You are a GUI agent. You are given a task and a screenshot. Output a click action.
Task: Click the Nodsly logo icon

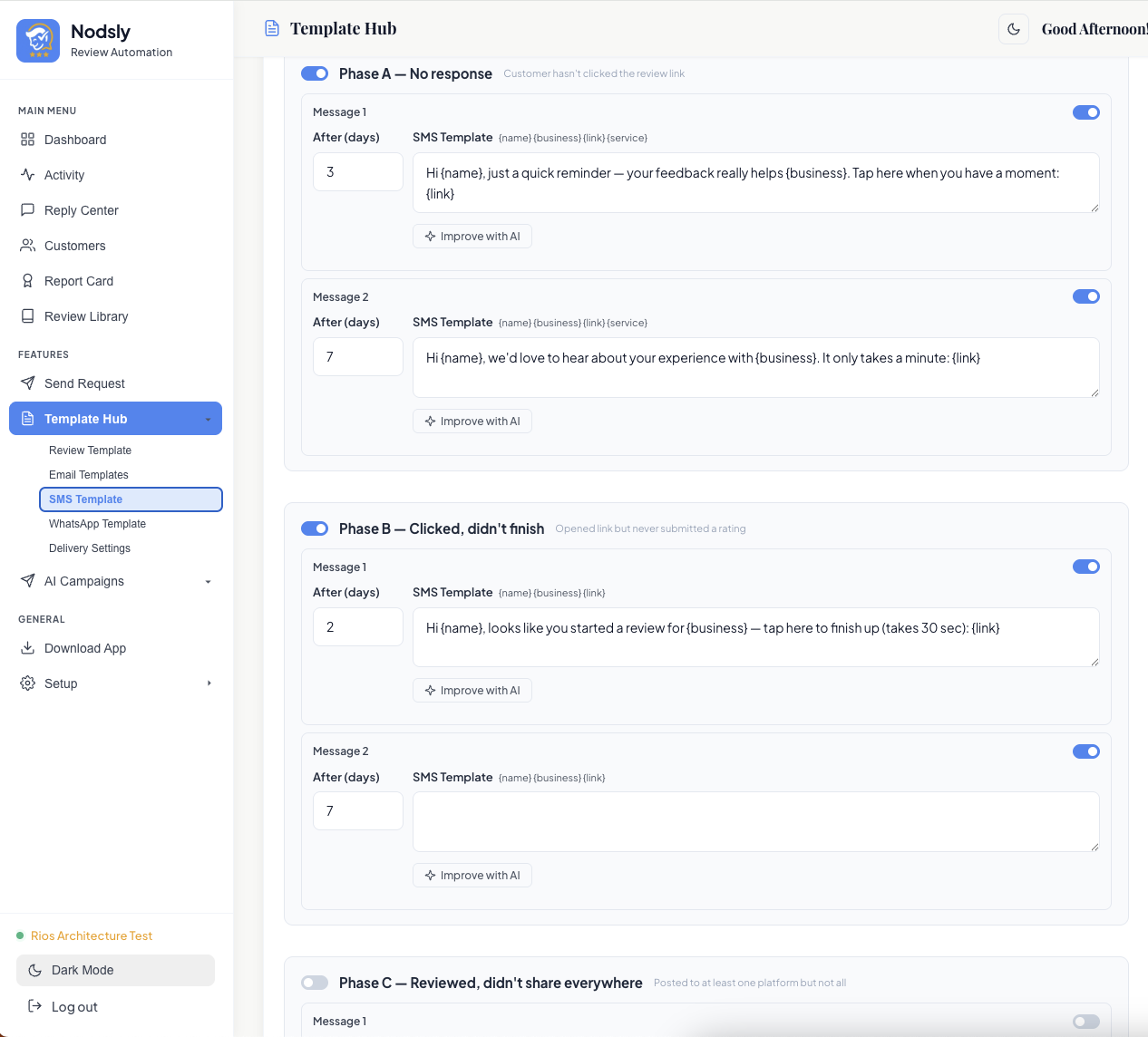coord(38,41)
